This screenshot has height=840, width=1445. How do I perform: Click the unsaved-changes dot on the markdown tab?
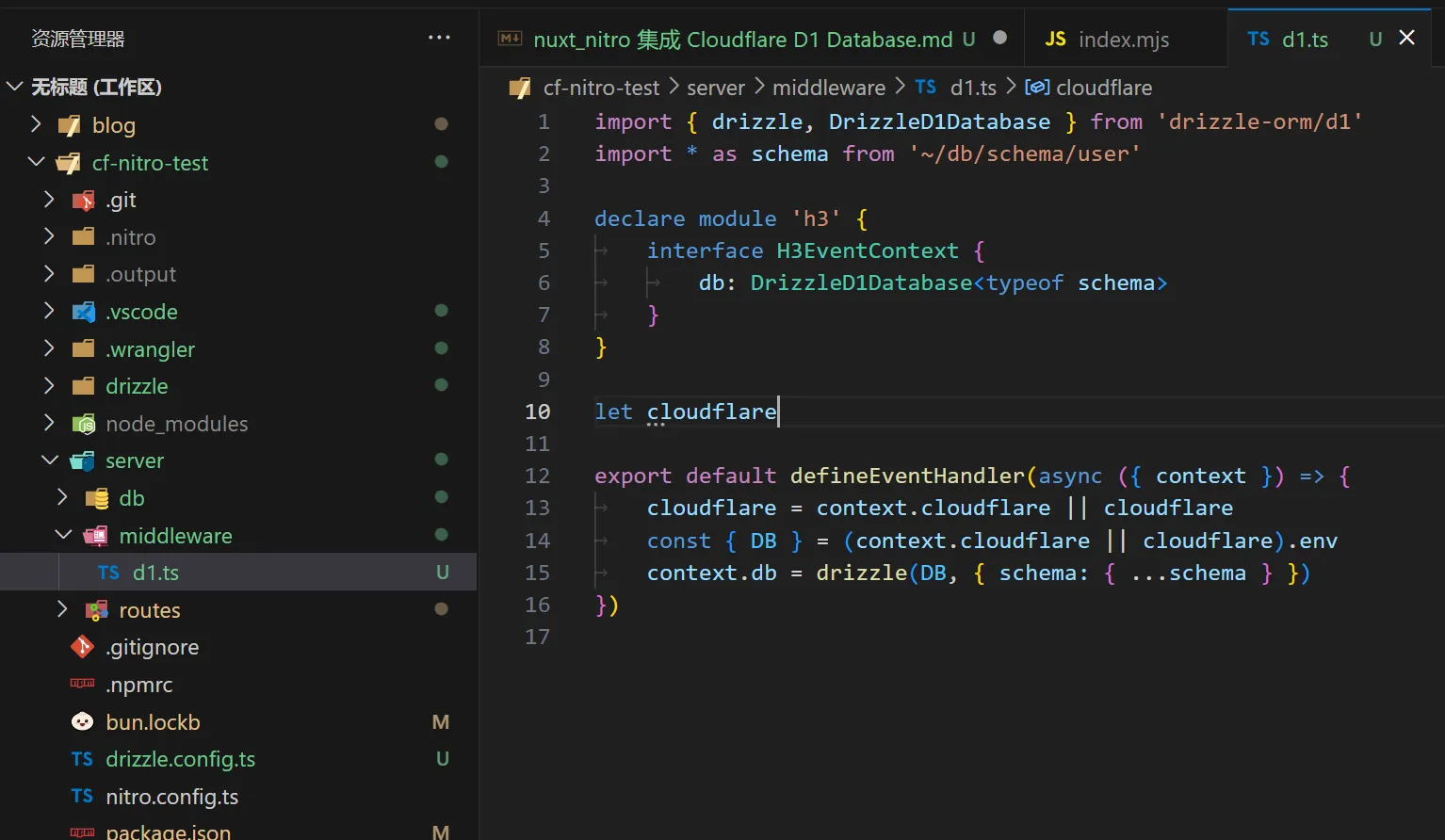[x=999, y=39]
